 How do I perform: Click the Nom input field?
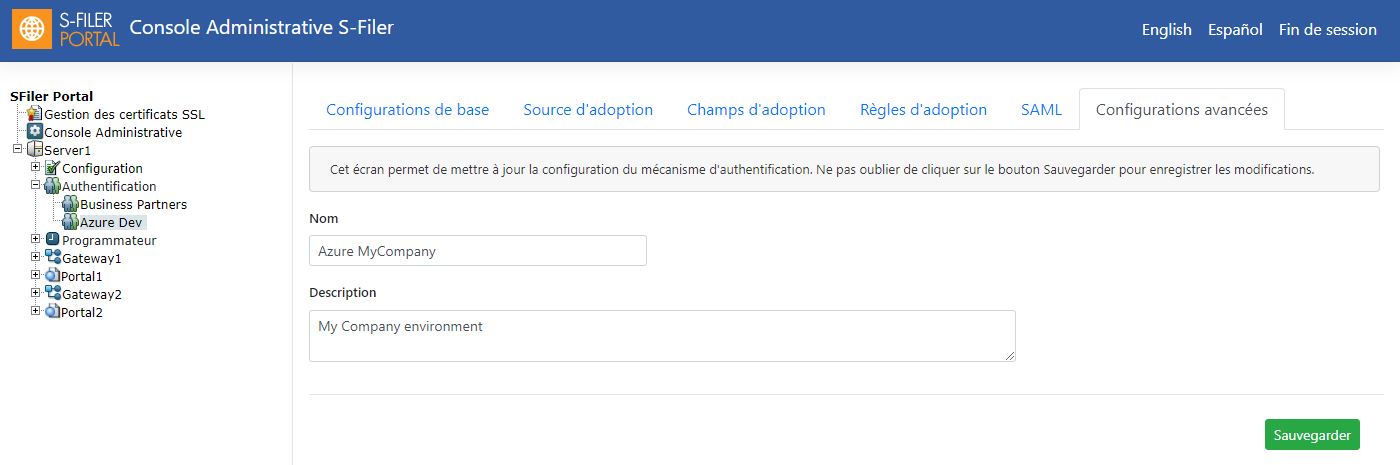[x=478, y=251]
